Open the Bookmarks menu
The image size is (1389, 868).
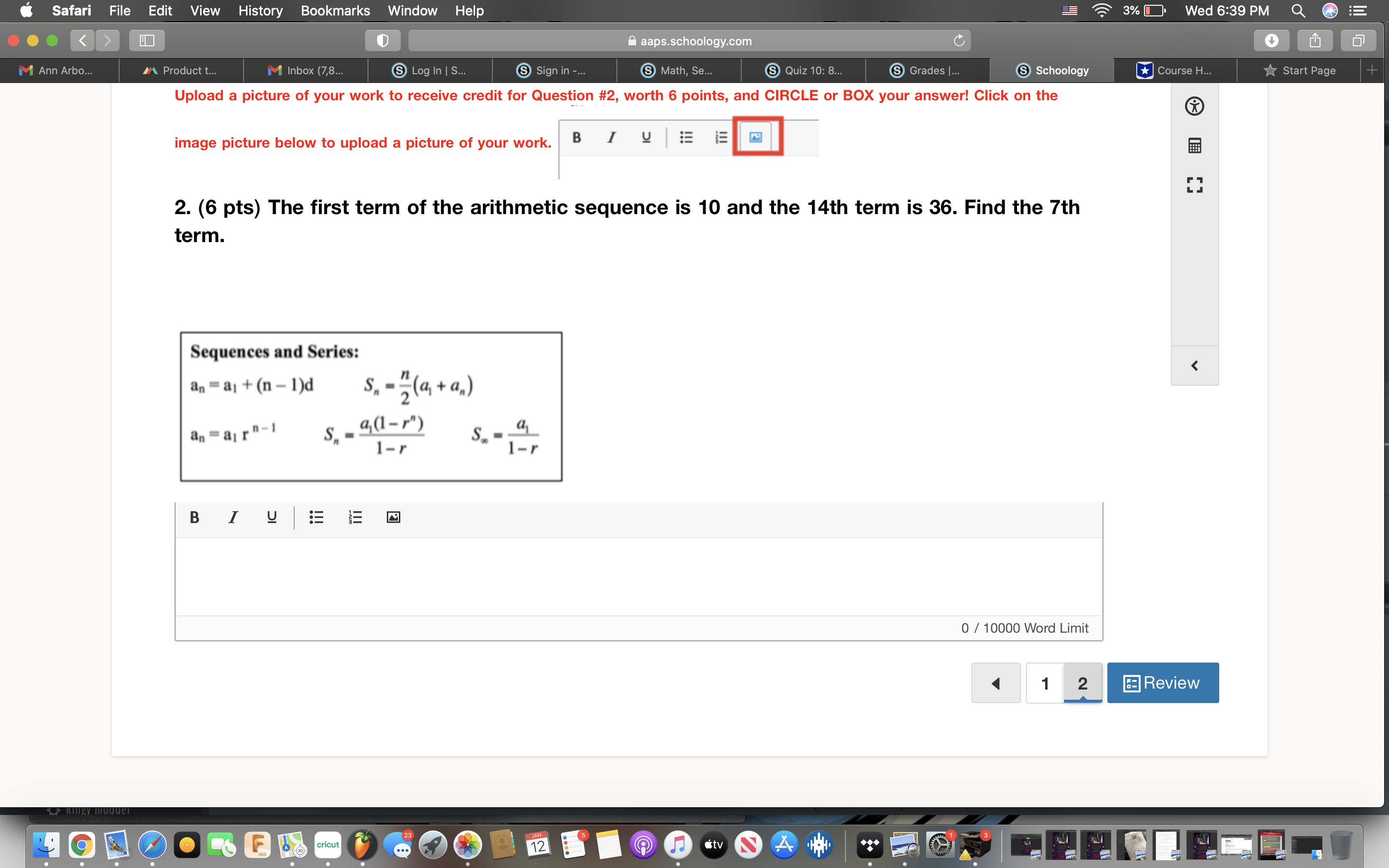335,10
